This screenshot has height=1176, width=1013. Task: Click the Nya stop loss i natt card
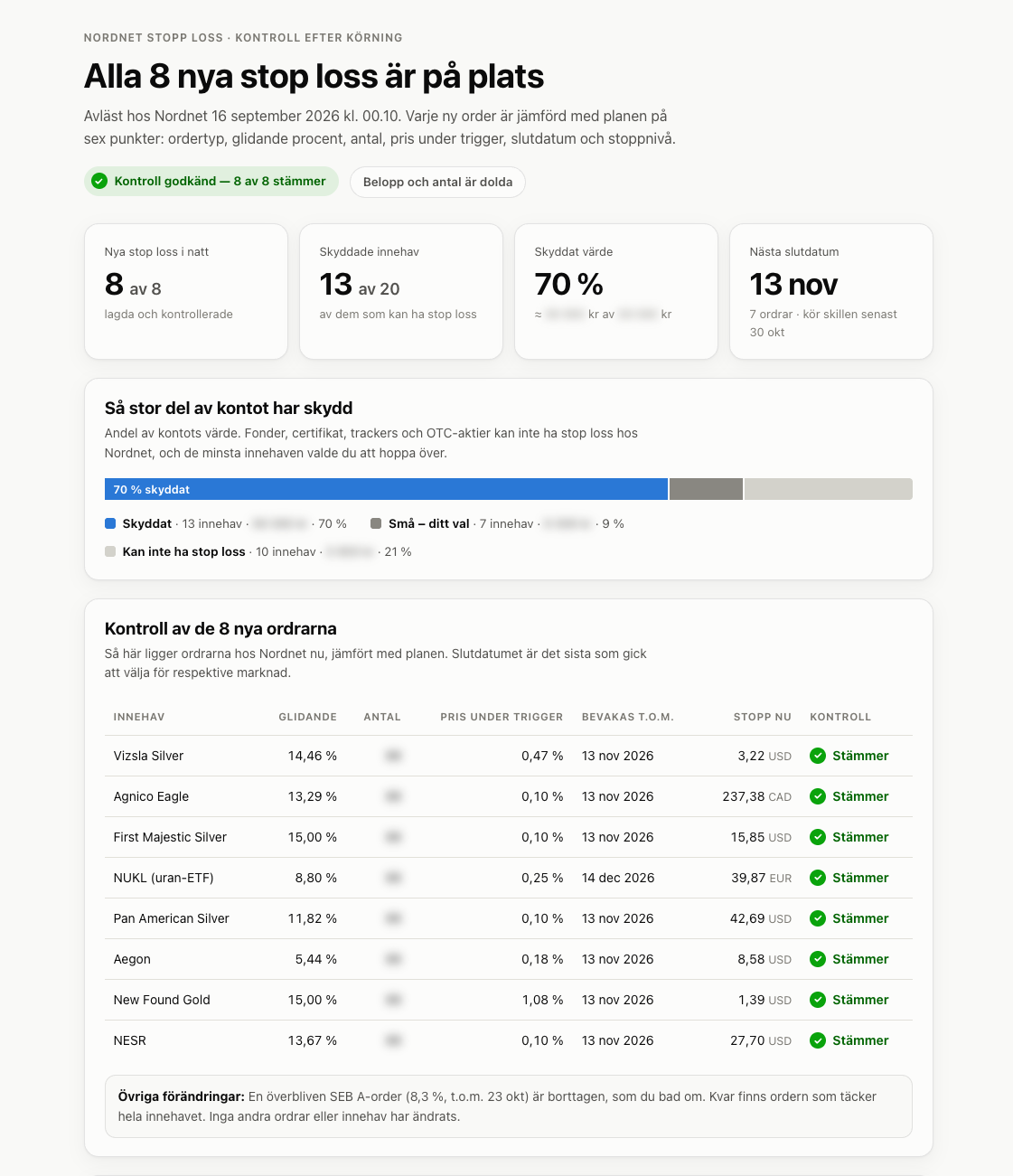pyautogui.click(x=186, y=291)
